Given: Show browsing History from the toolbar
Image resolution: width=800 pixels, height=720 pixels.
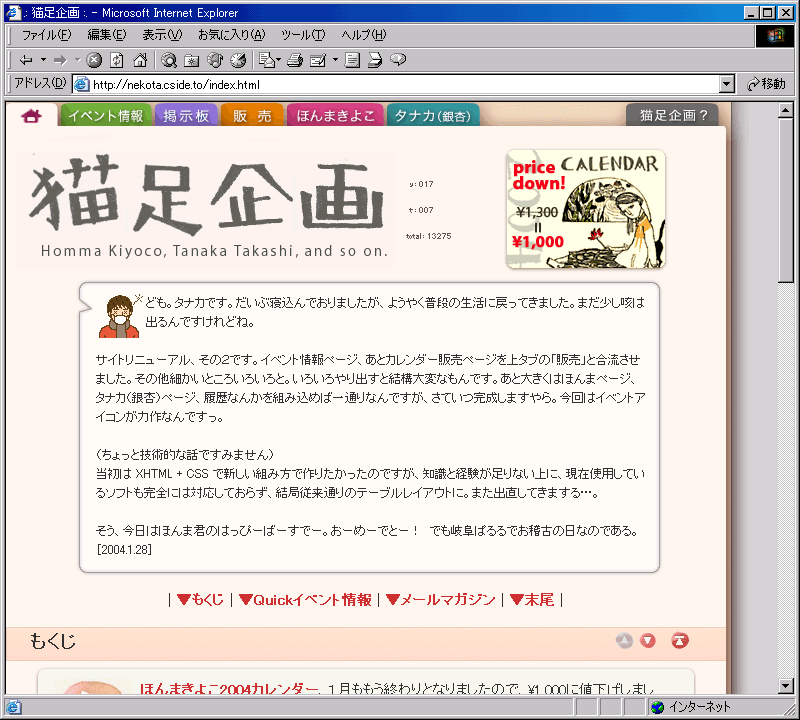Looking at the screenshot, I should (238, 60).
